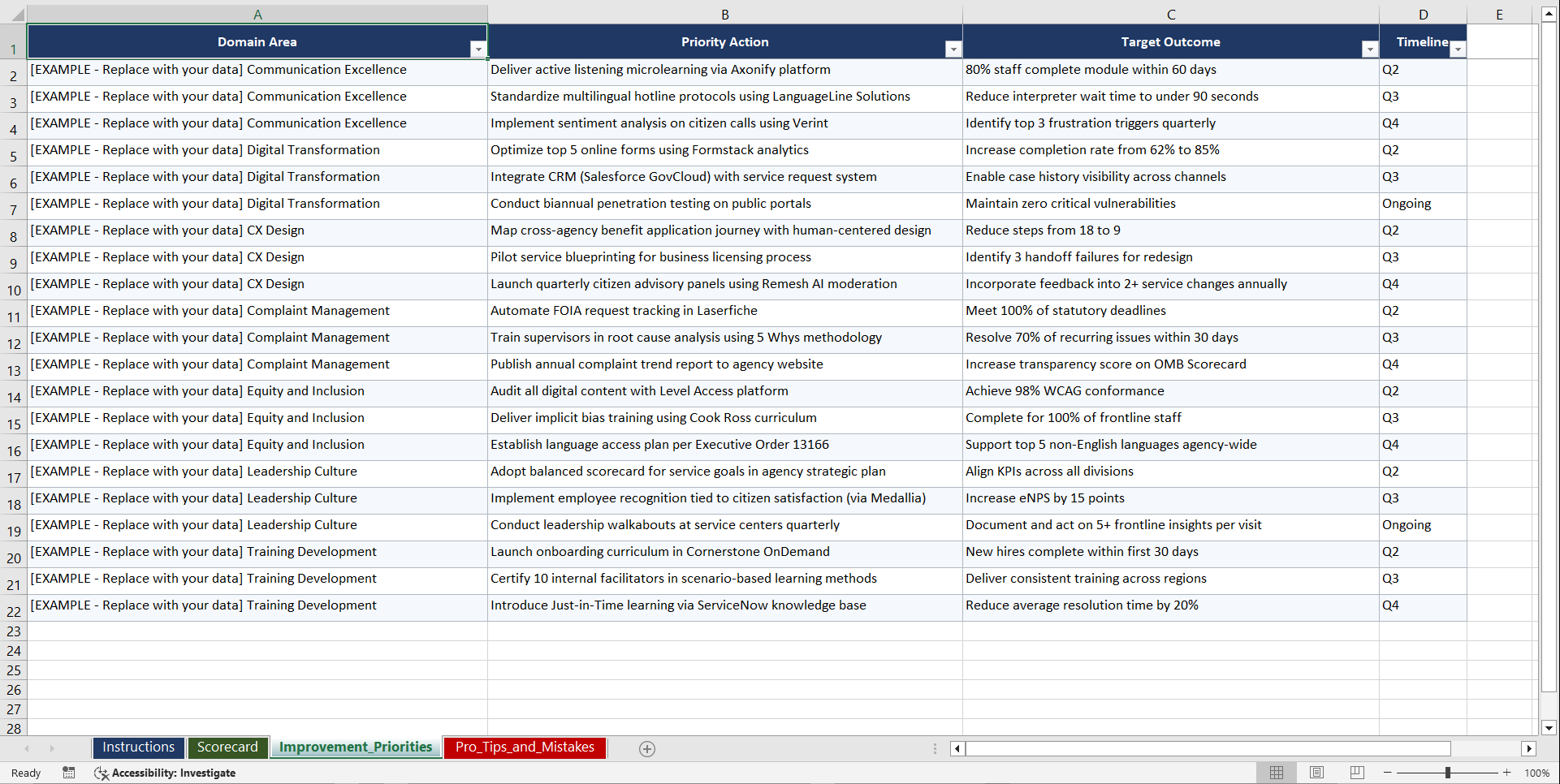Click the previous sheet navigation arrow
The height and width of the screenshot is (784, 1560).
tap(28, 748)
